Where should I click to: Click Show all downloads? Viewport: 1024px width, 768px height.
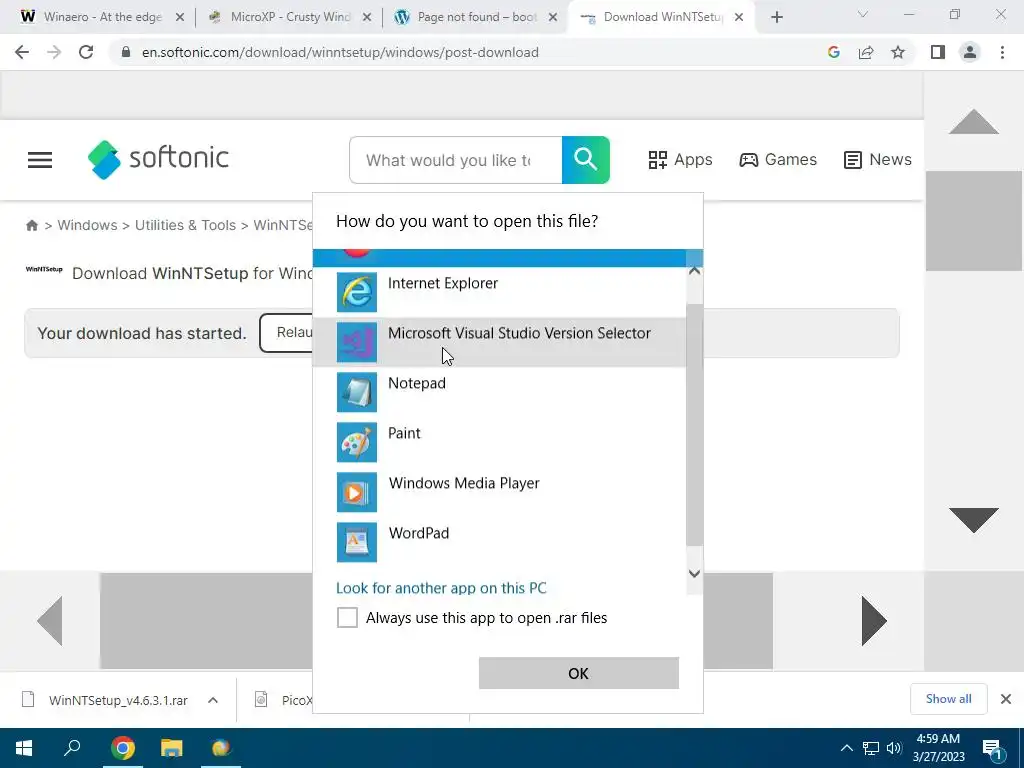click(x=948, y=699)
